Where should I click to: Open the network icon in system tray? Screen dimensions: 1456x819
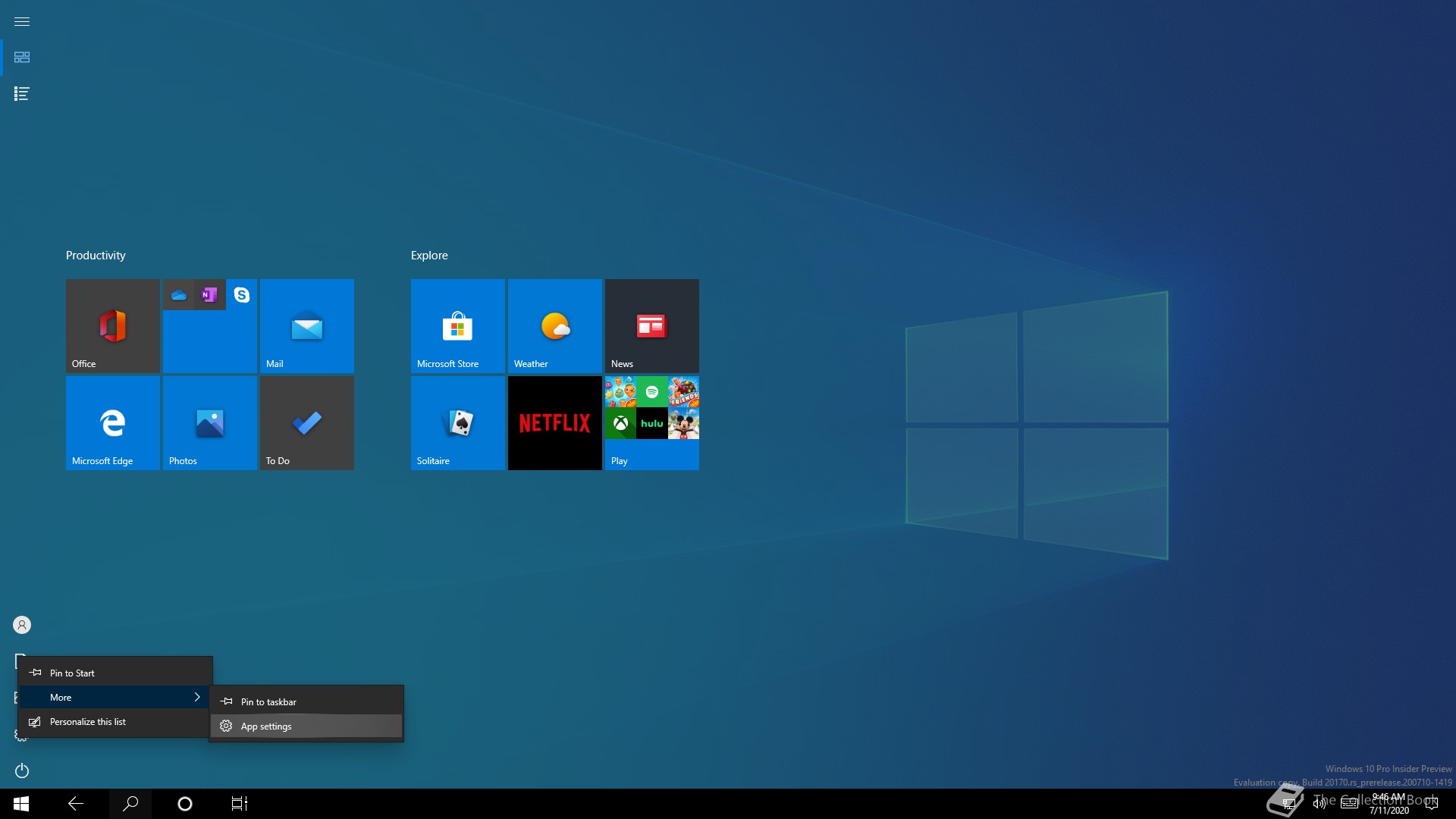[1288, 804]
